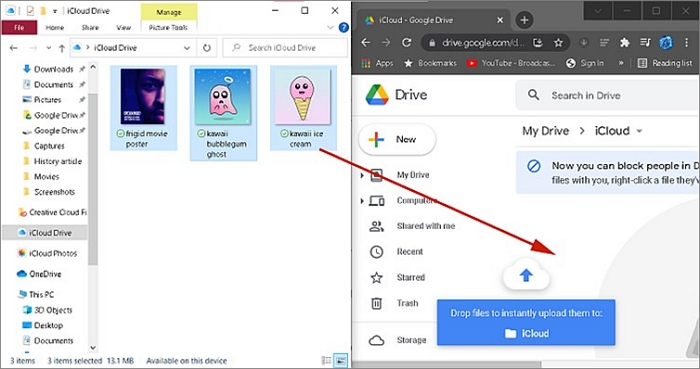The height and width of the screenshot is (369, 700).
Task: Open the View ribbon tab
Action: (x=124, y=28)
